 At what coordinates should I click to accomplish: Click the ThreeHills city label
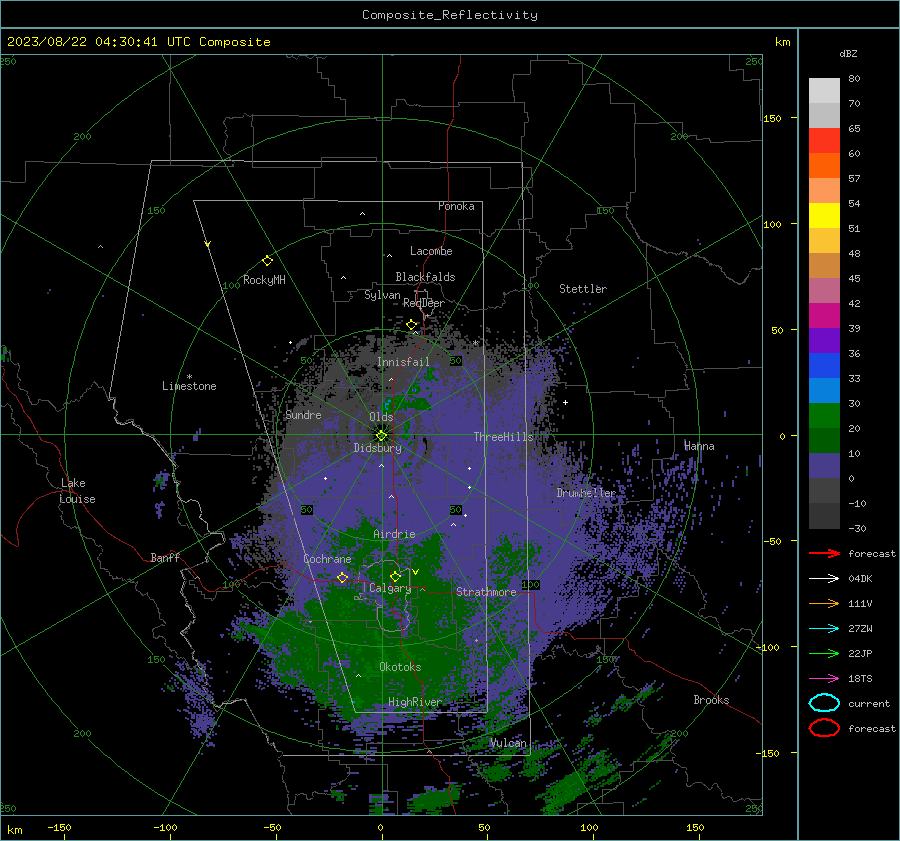tap(503, 437)
